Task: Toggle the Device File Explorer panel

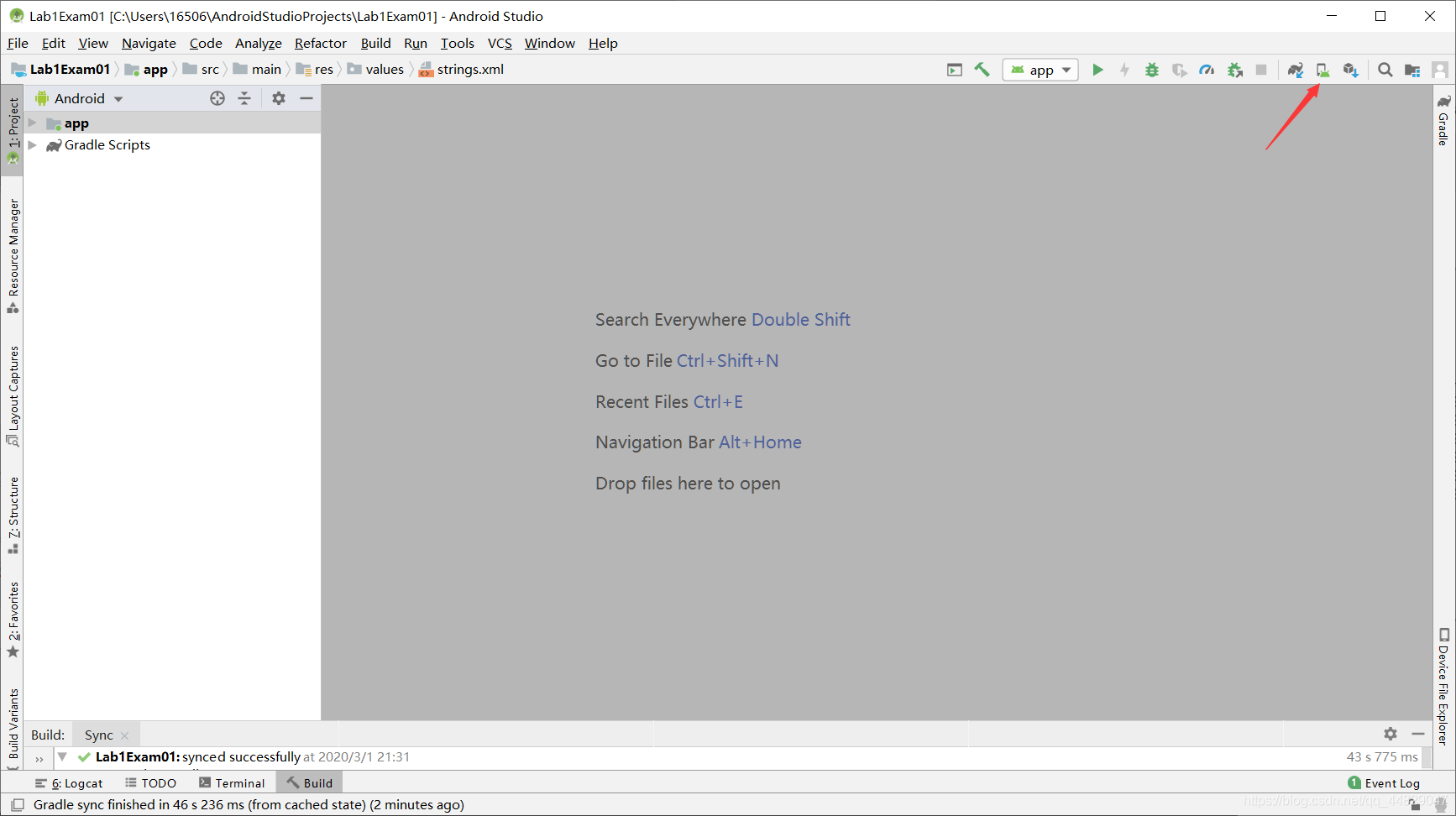Action: click(1443, 685)
